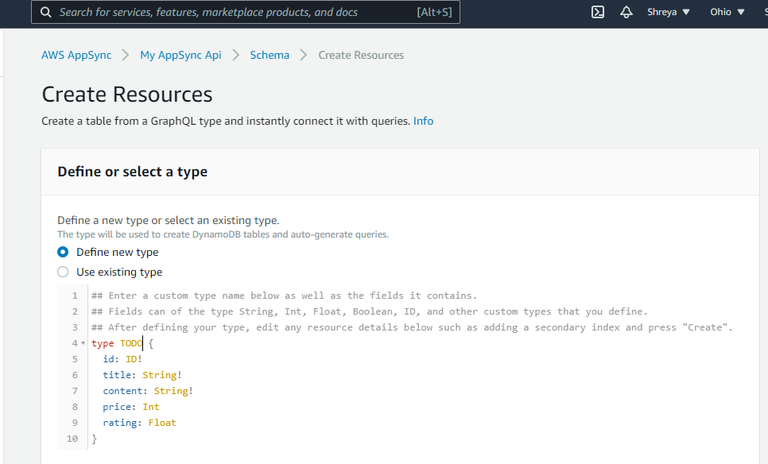768x464 pixels.
Task: Click the type name TODO in editor
Action: pos(131,343)
